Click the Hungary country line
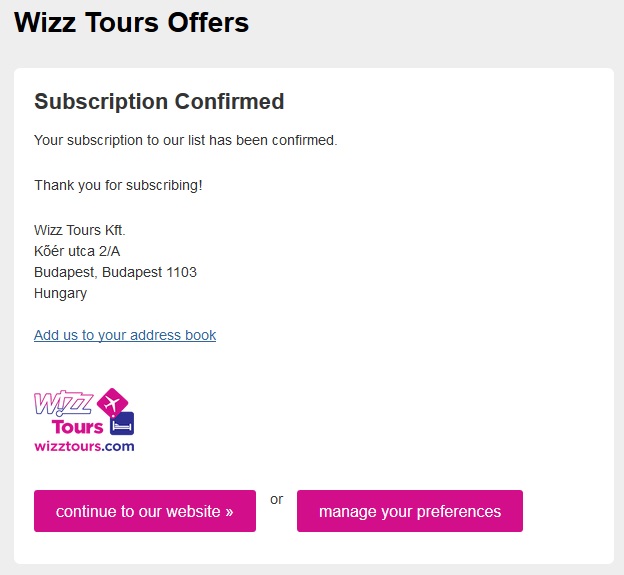The image size is (624, 575). [x=60, y=293]
